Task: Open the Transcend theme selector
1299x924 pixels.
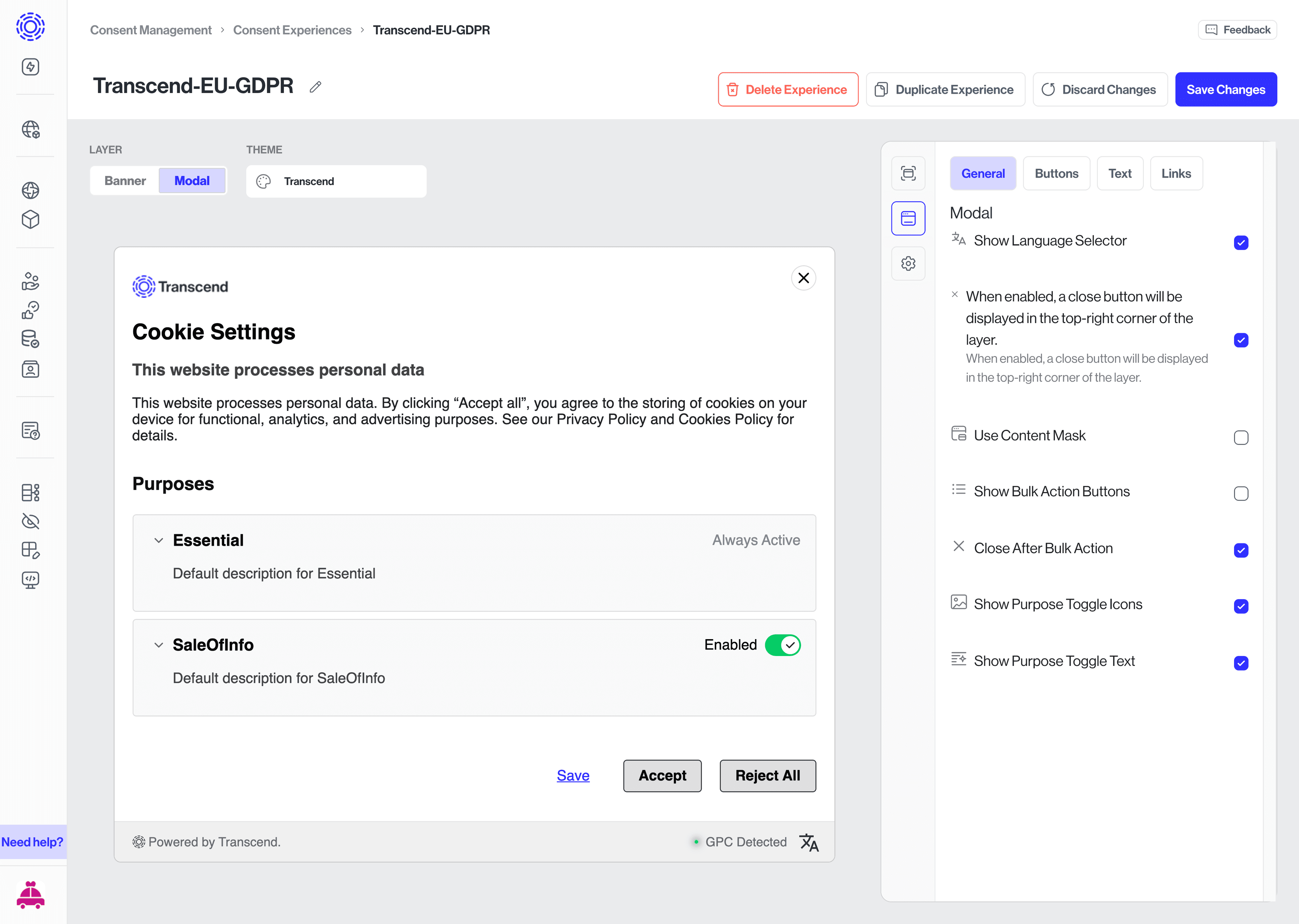Action: tap(336, 181)
